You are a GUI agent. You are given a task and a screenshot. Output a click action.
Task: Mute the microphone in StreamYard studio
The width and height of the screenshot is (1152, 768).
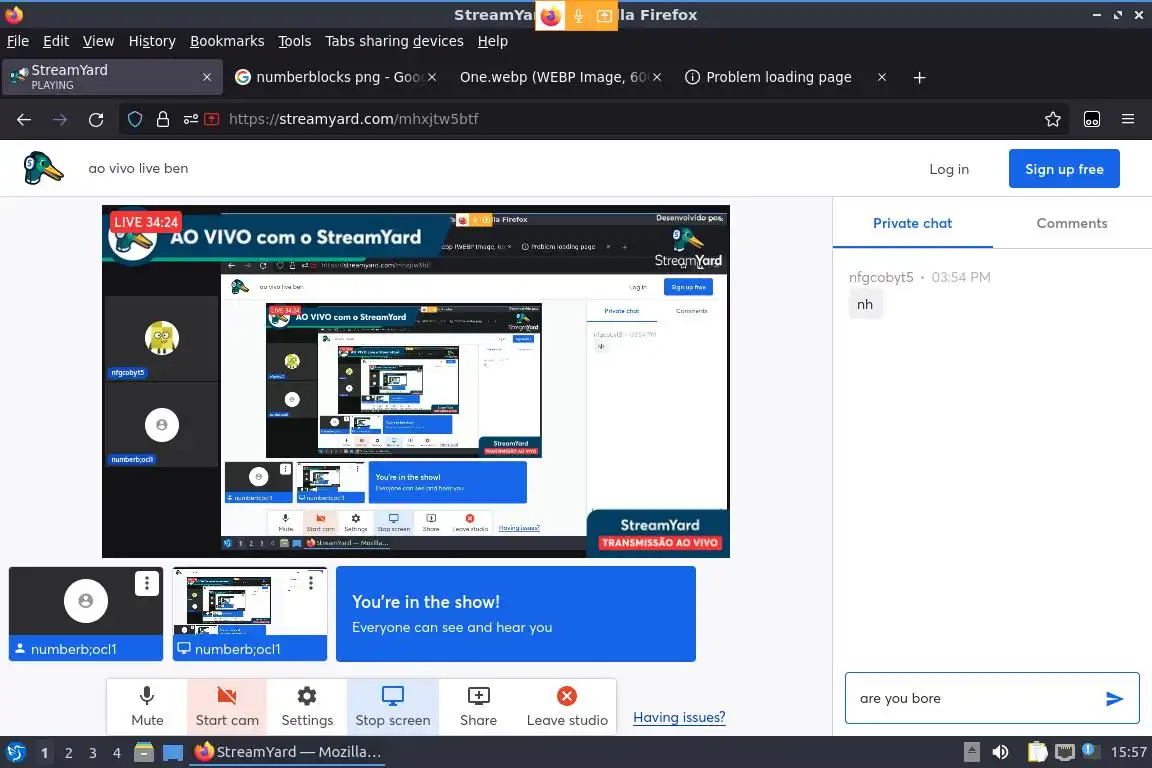(x=147, y=706)
